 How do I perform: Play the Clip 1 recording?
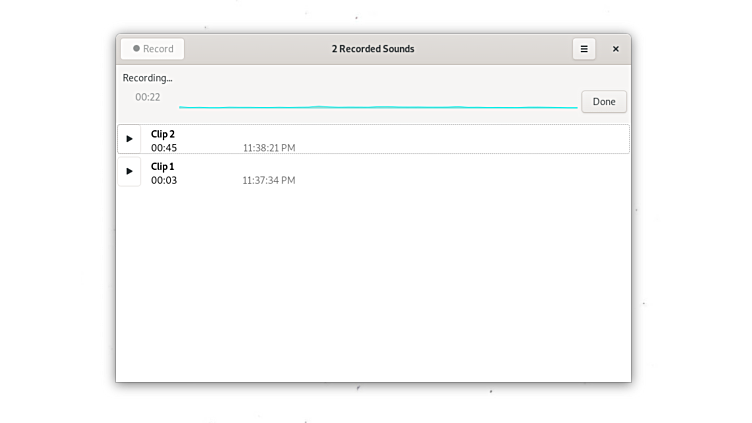click(x=129, y=171)
